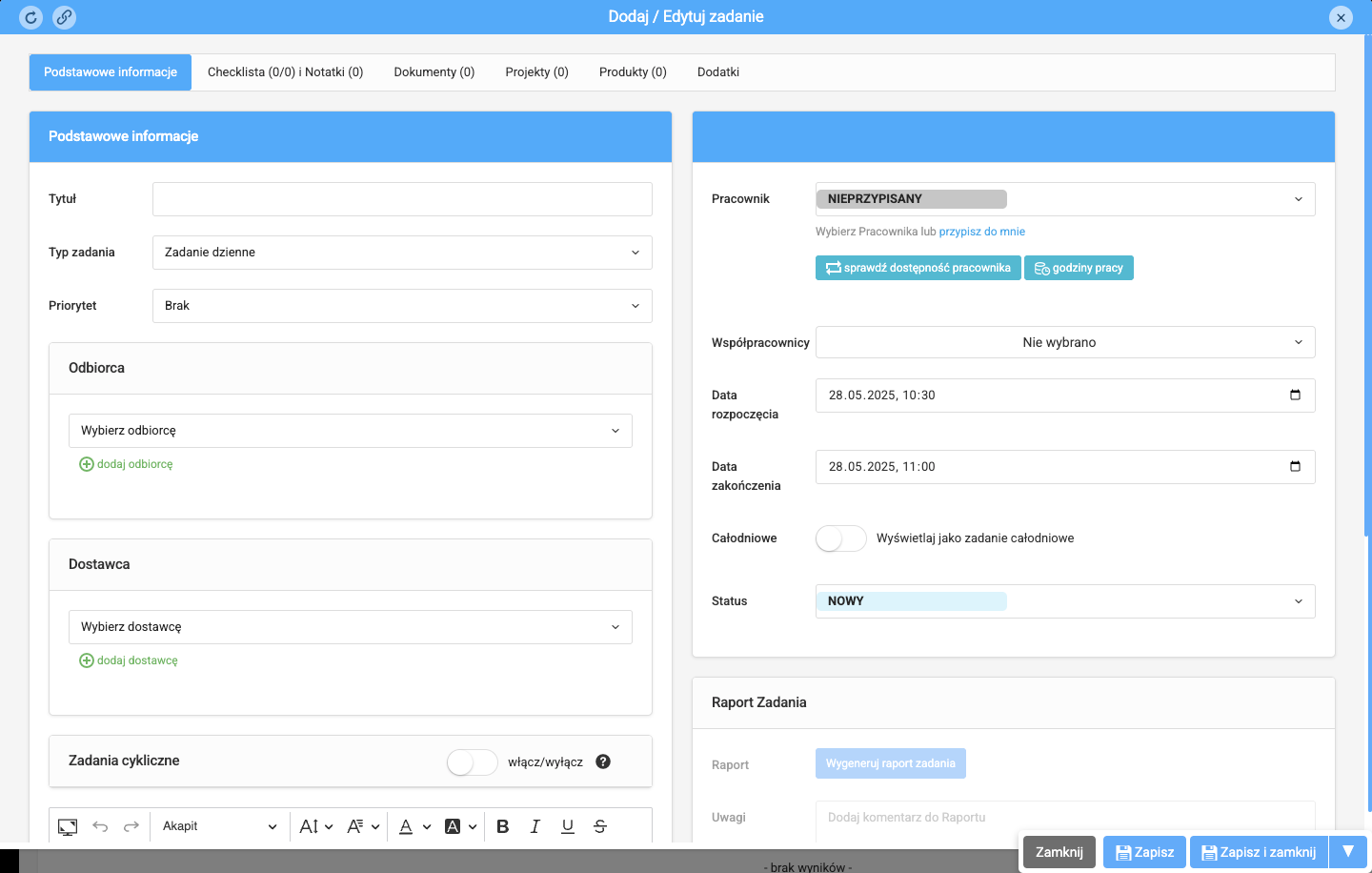Image resolution: width=1372 pixels, height=873 pixels.
Task: Open the editor font color picker
Action: click(x=407, y=826)
